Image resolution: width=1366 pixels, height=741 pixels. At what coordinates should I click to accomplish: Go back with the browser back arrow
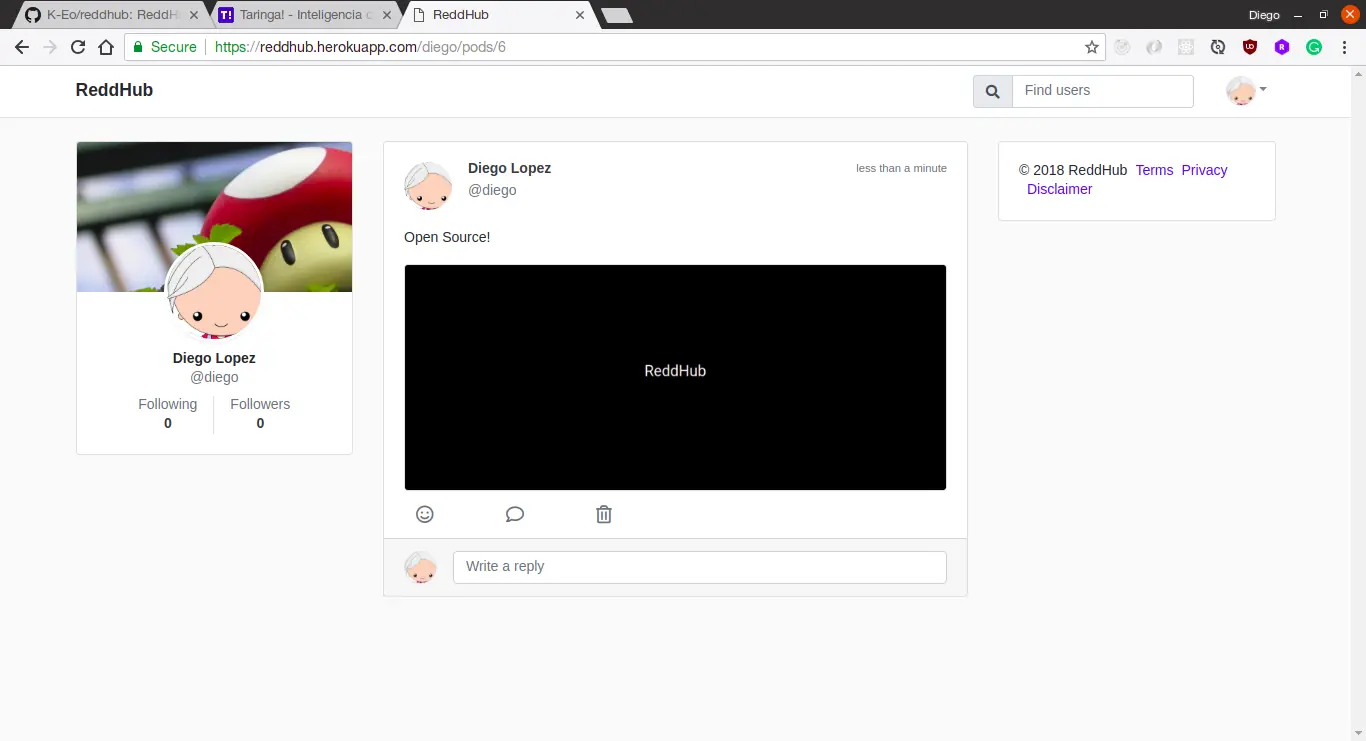(22, 47)
